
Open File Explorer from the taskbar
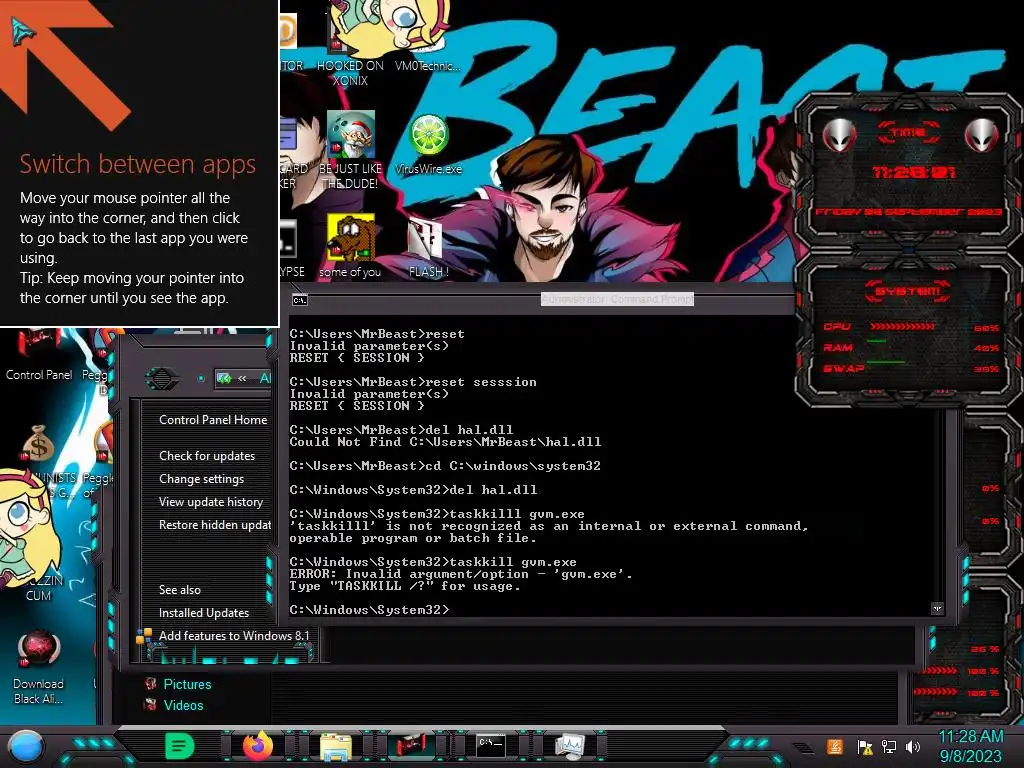click(x=336, y=746)
